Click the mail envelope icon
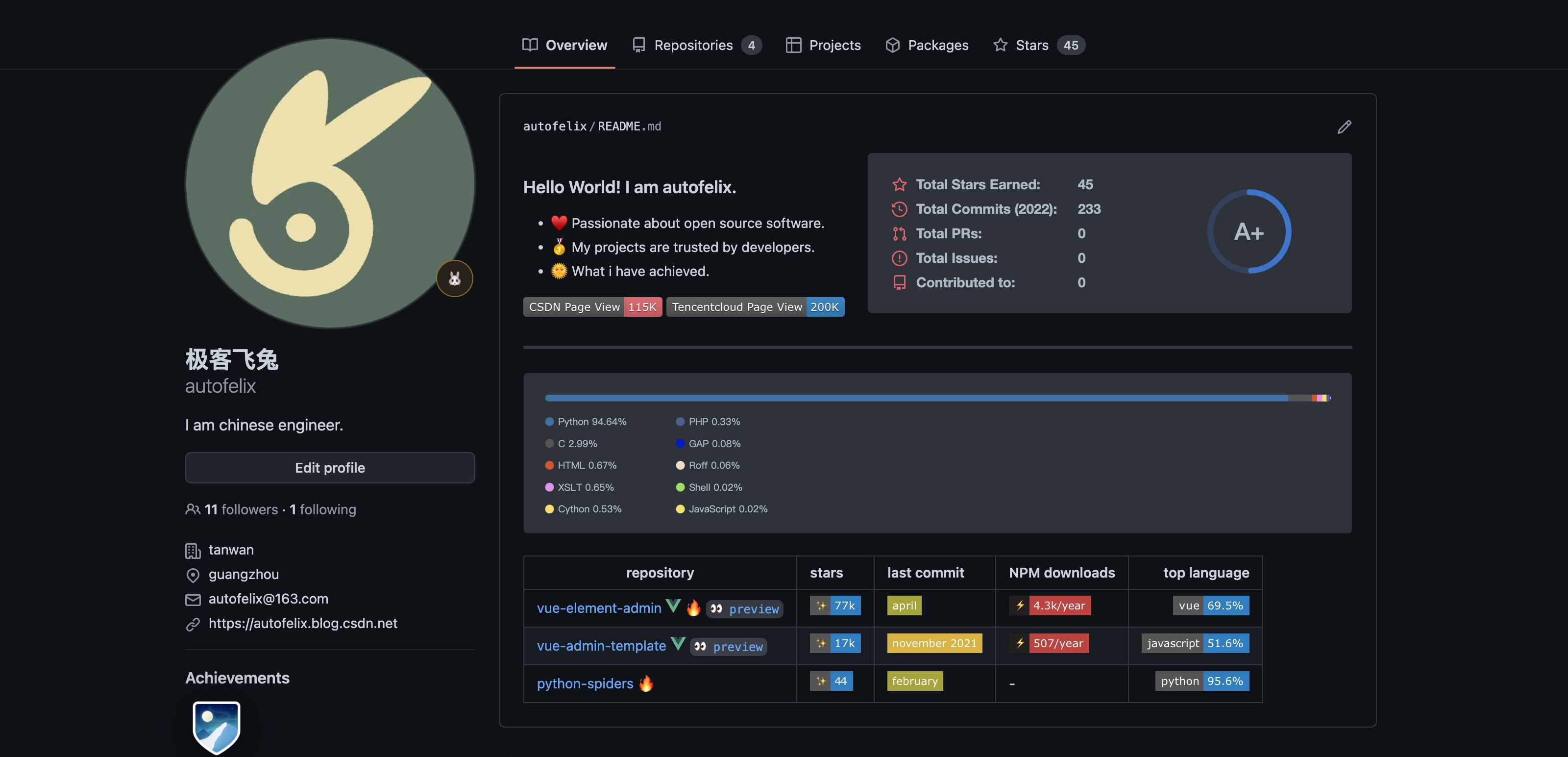Viewport: 1568px width, 757px height. (x=193, y=600)
